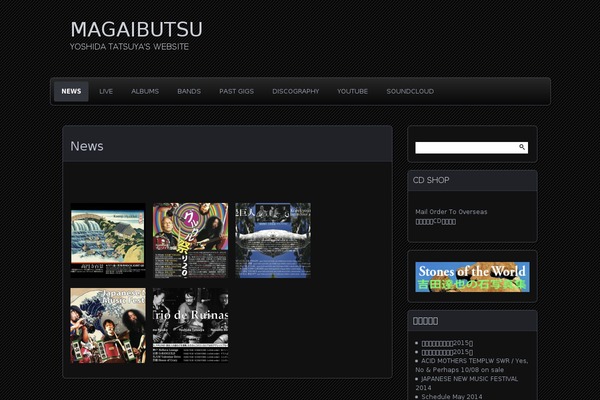The width and height of the screenshot is (600, 400).
Task: Open the Japanese New Music Festival thumbnail
Action: (108, 325)
